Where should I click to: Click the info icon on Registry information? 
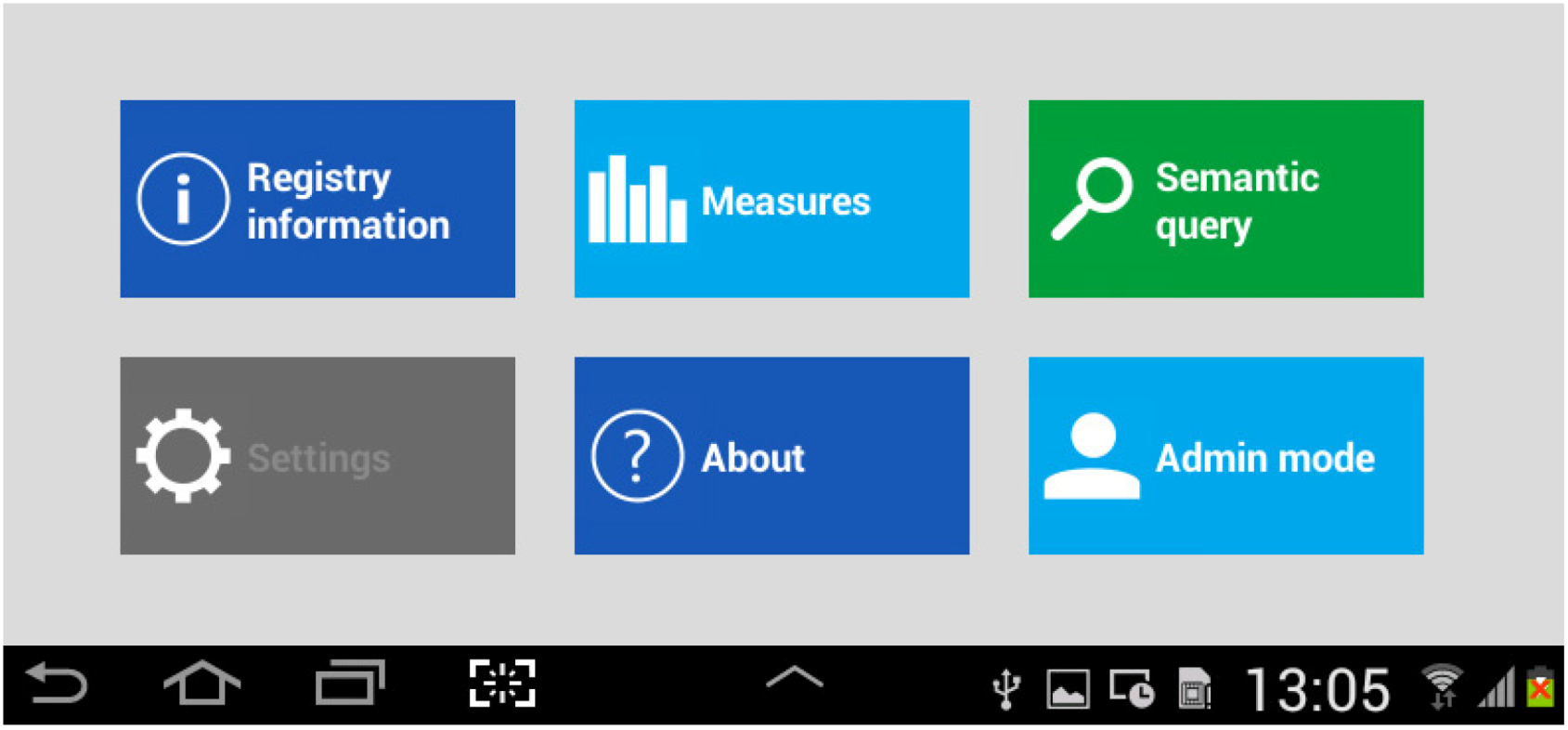[183, 199]
